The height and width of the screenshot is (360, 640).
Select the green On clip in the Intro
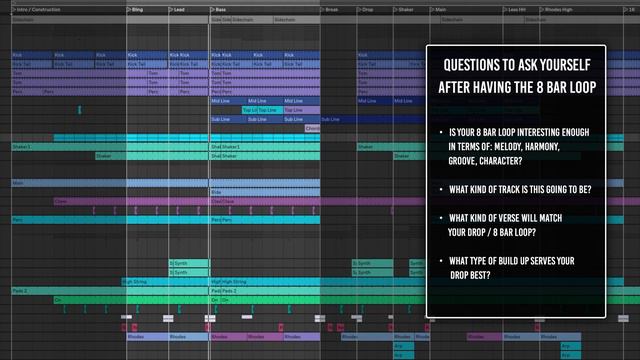90,300
